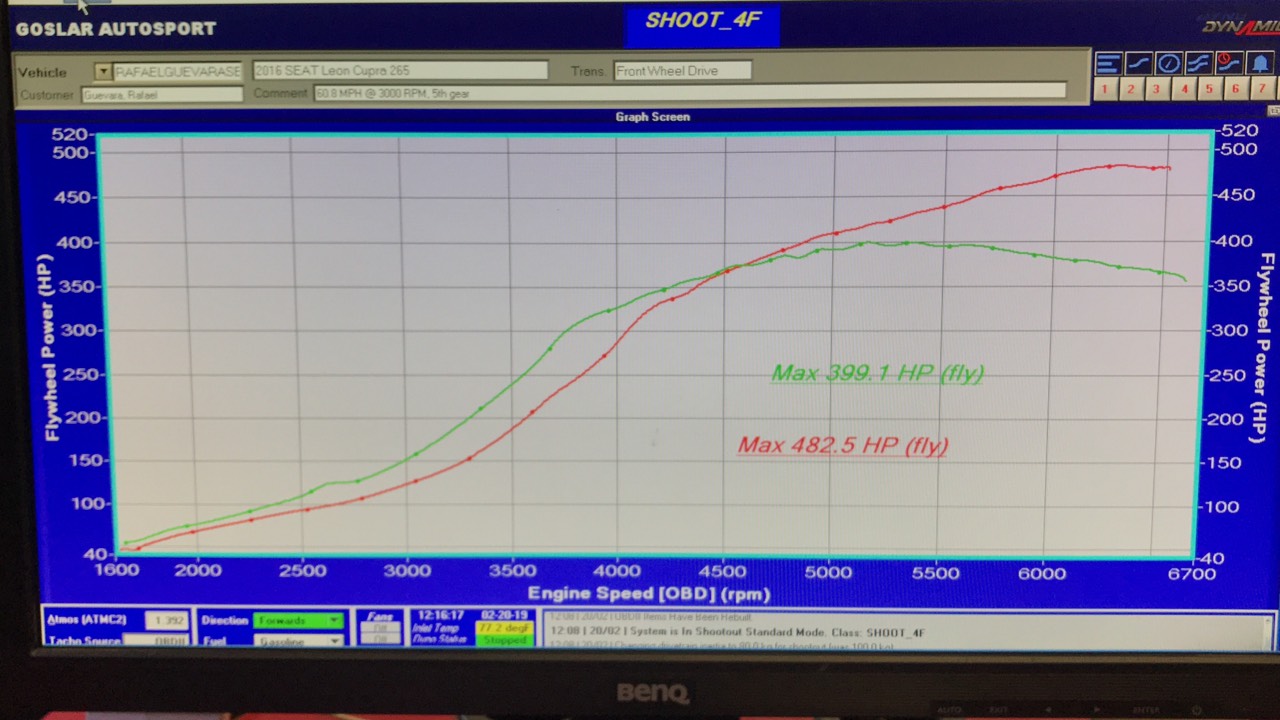Viewport: 1280px width, 720px height.
Task: Click the 12:16:17 clock readout
Action: (440, 616)
